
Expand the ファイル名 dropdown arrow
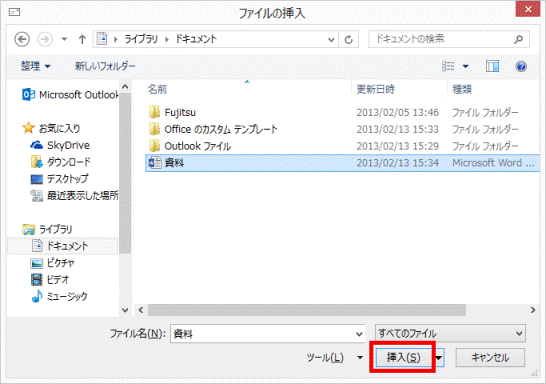pyautogui.click(x=359, y=334)
